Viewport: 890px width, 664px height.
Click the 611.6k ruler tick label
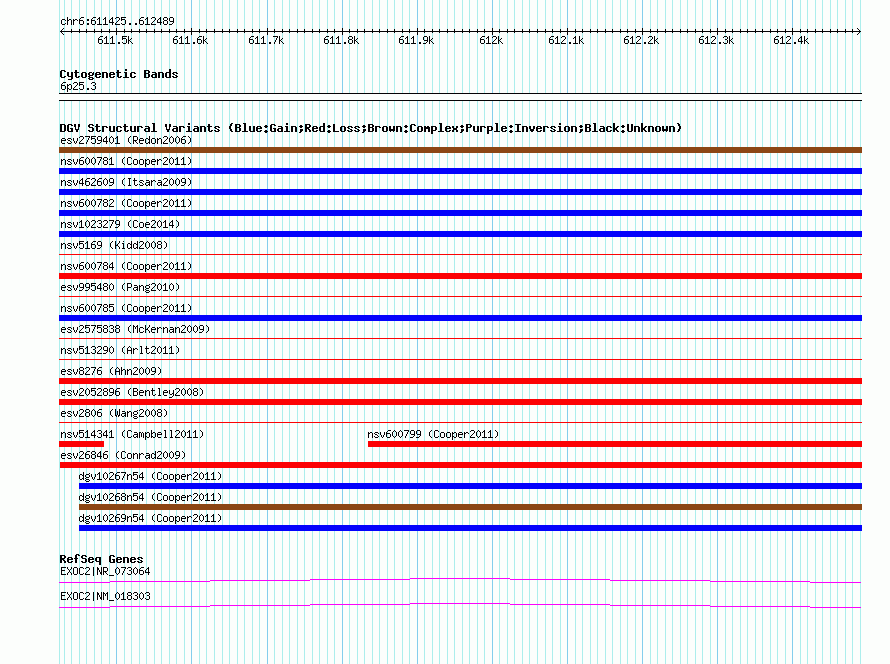point(190,40)
